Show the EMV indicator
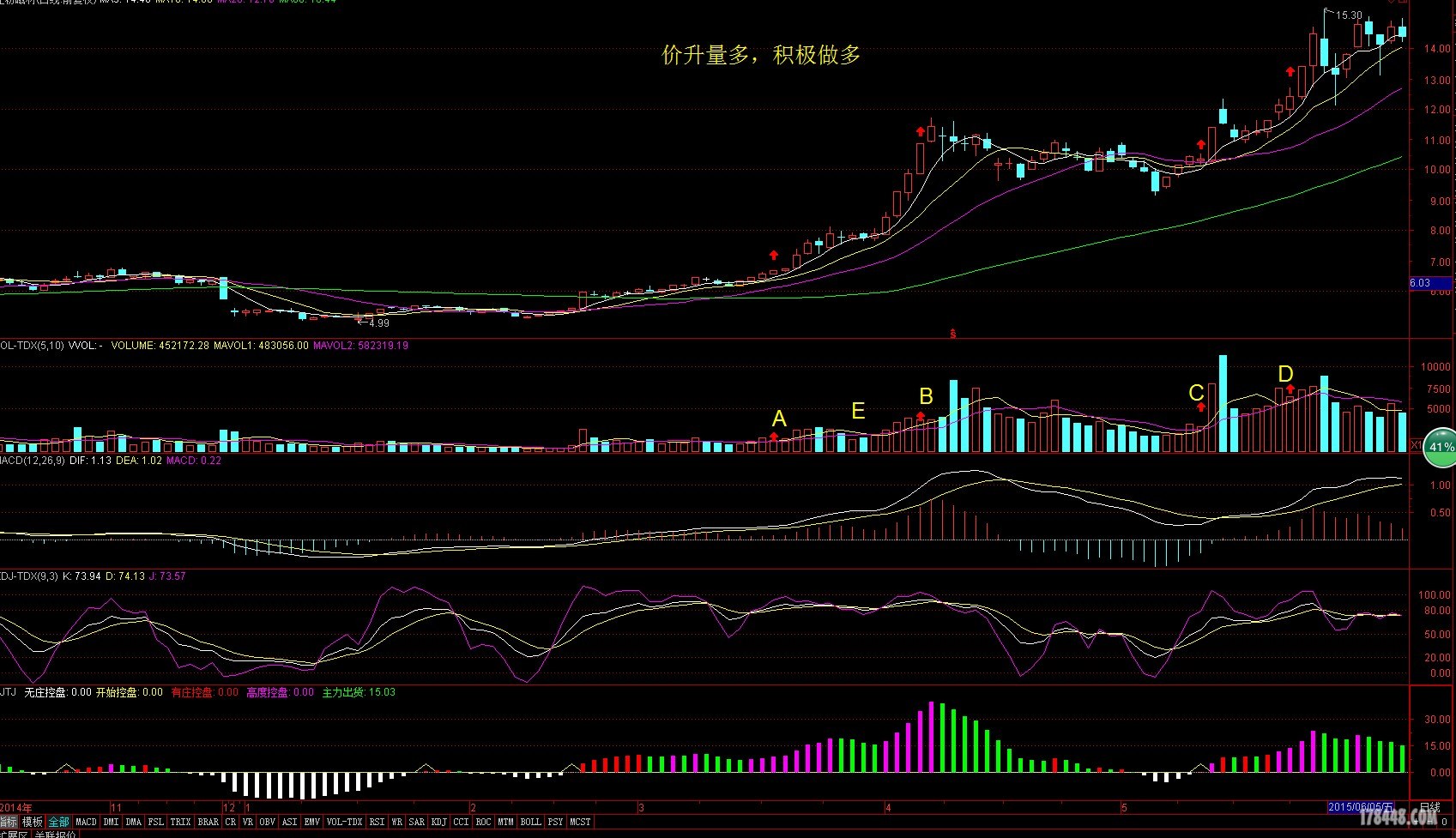 pos(312,822)
